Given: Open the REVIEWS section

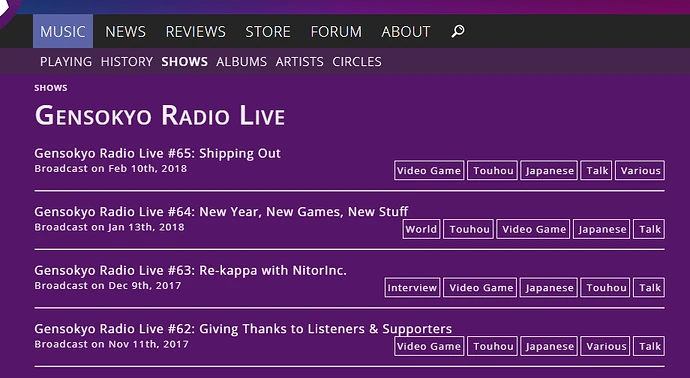Looking at the screenshot, I should 195,31.
